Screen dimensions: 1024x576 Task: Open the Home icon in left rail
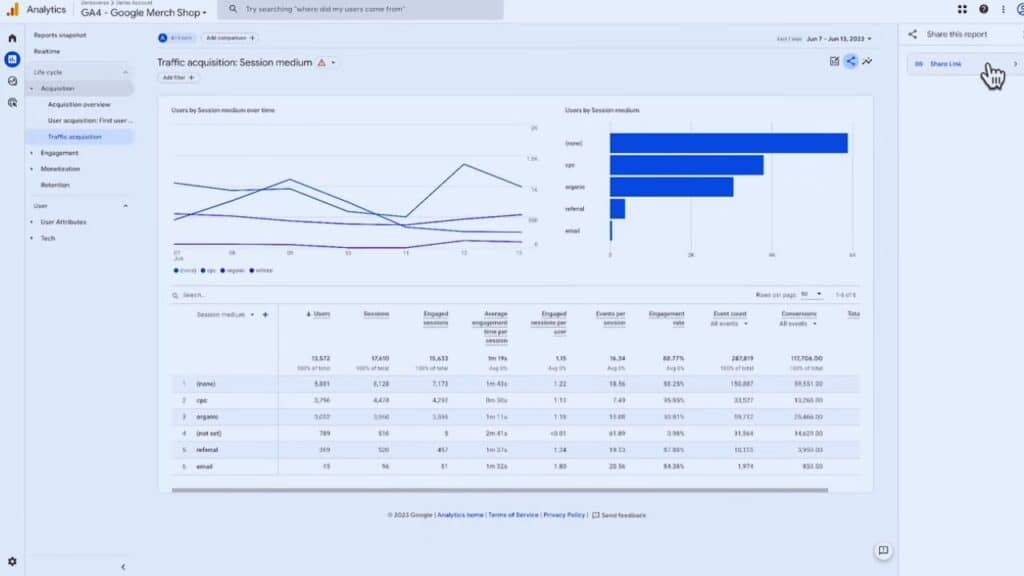tap(12, 38)
